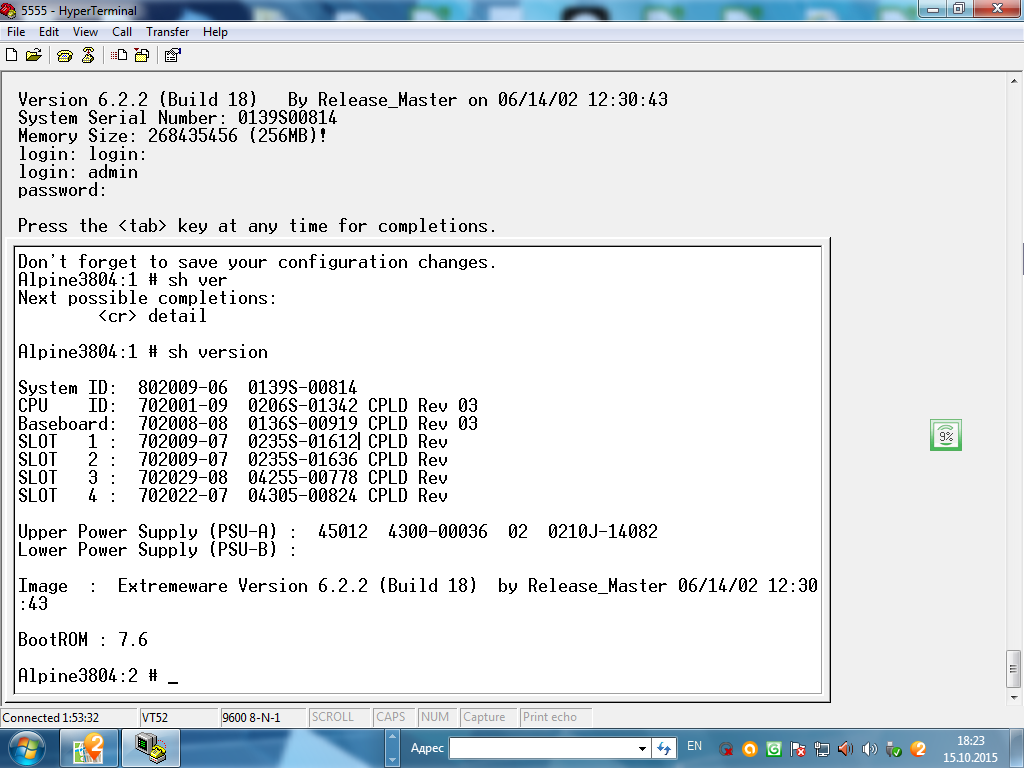Open the View menu

pyautogui.click(x=85, y=32)
